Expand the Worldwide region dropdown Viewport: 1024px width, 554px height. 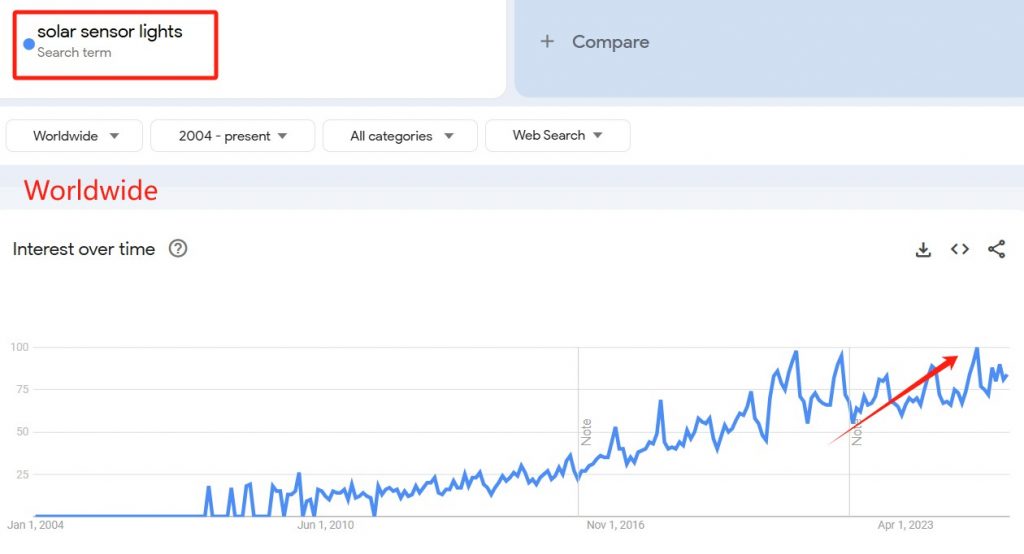pyautogui.click(x=74, y=136)
